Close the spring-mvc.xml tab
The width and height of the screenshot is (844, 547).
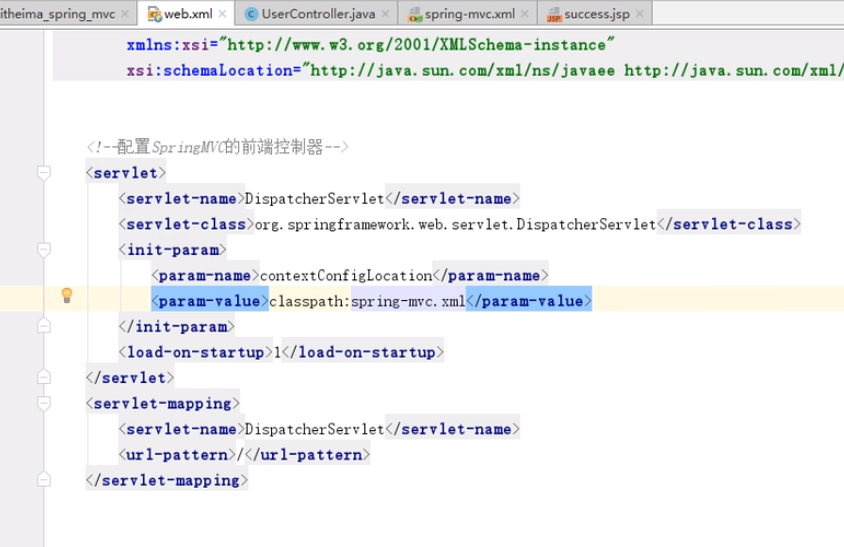point(525,14)
